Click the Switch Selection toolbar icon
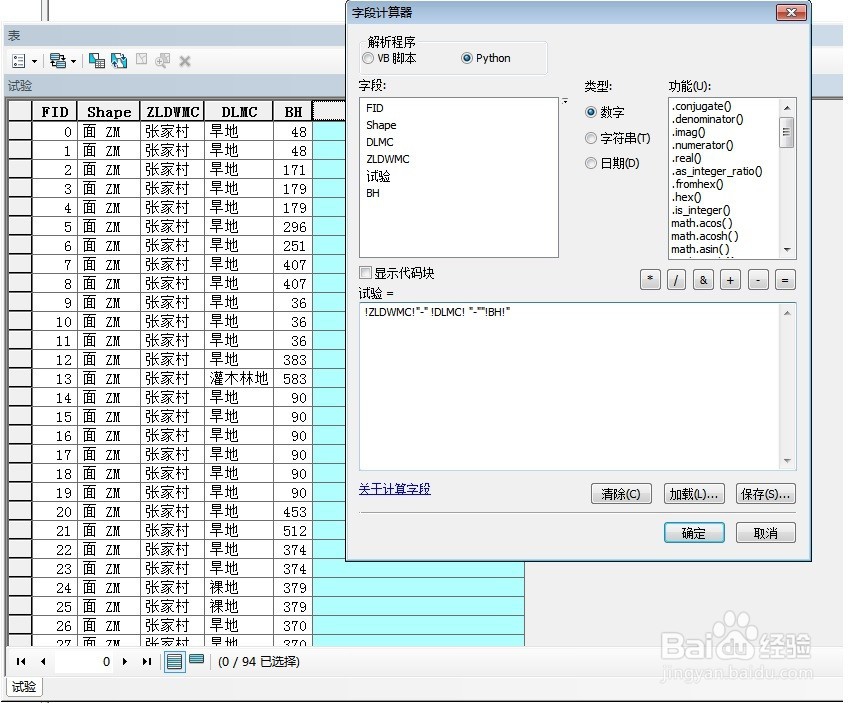The height and width of the screenshot is (703, 861). (120, 60)
